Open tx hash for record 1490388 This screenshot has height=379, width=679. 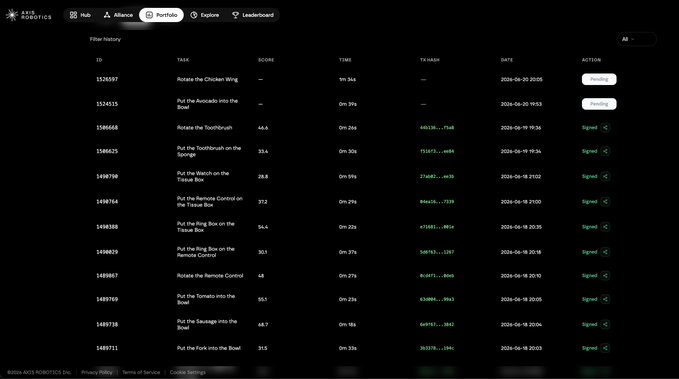(437, 227)
